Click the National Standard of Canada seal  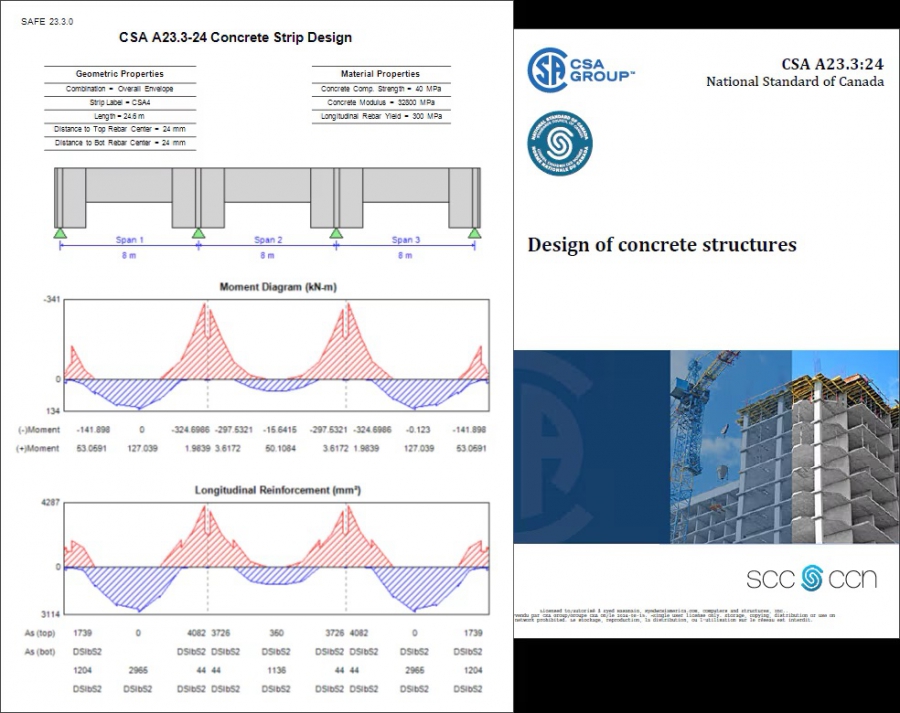pyautogui.click(x=560, y=143)
